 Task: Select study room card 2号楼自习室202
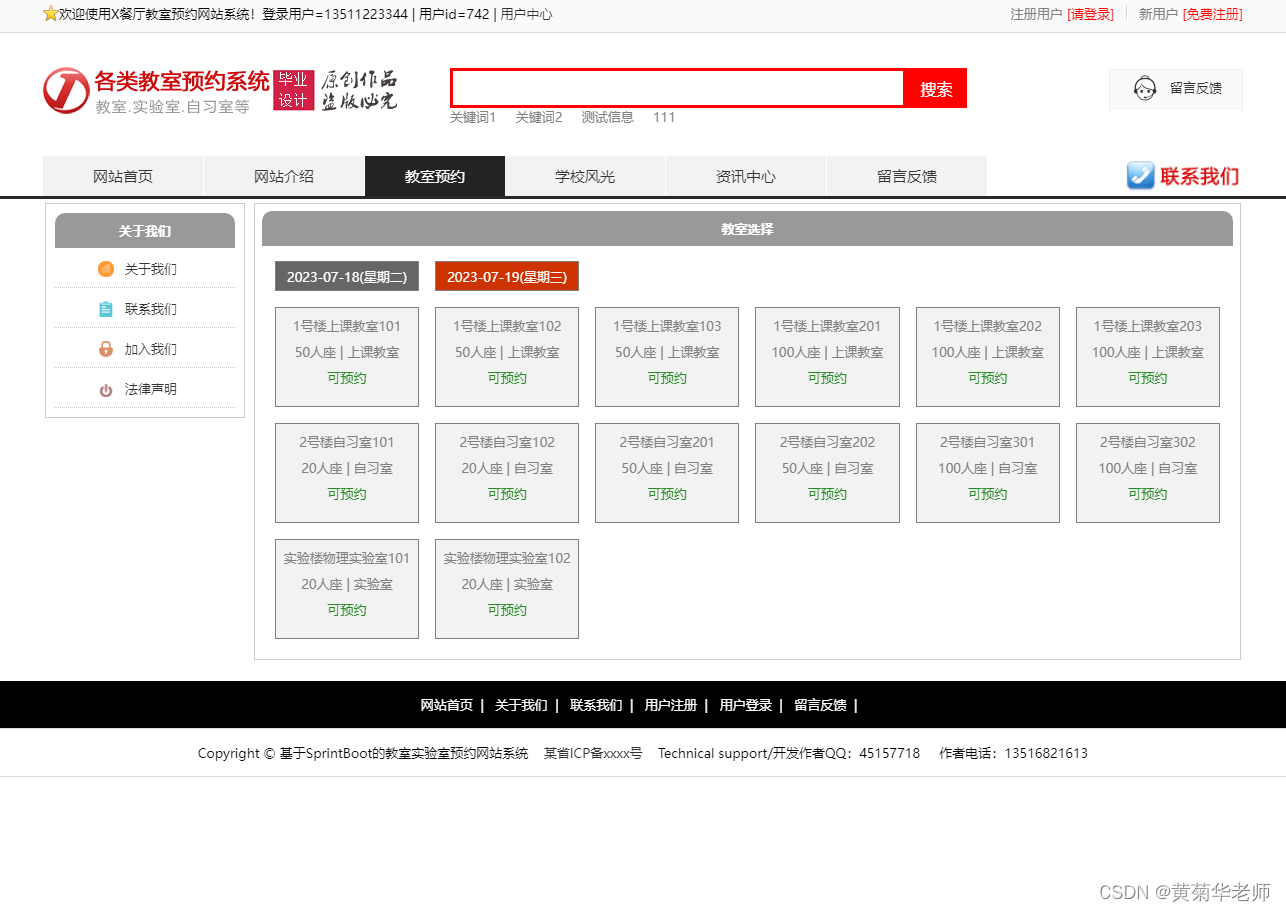tap(827, 473)
